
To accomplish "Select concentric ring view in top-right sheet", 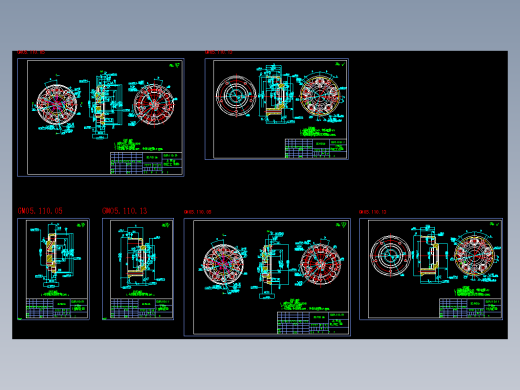I will pyautogui.click(x=236, y=96).
